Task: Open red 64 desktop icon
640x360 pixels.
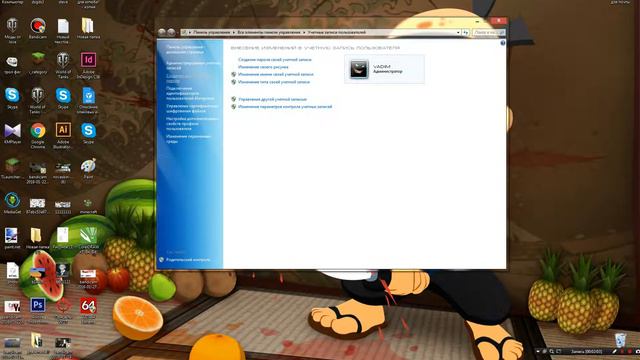Action: [x=88, y=310]
